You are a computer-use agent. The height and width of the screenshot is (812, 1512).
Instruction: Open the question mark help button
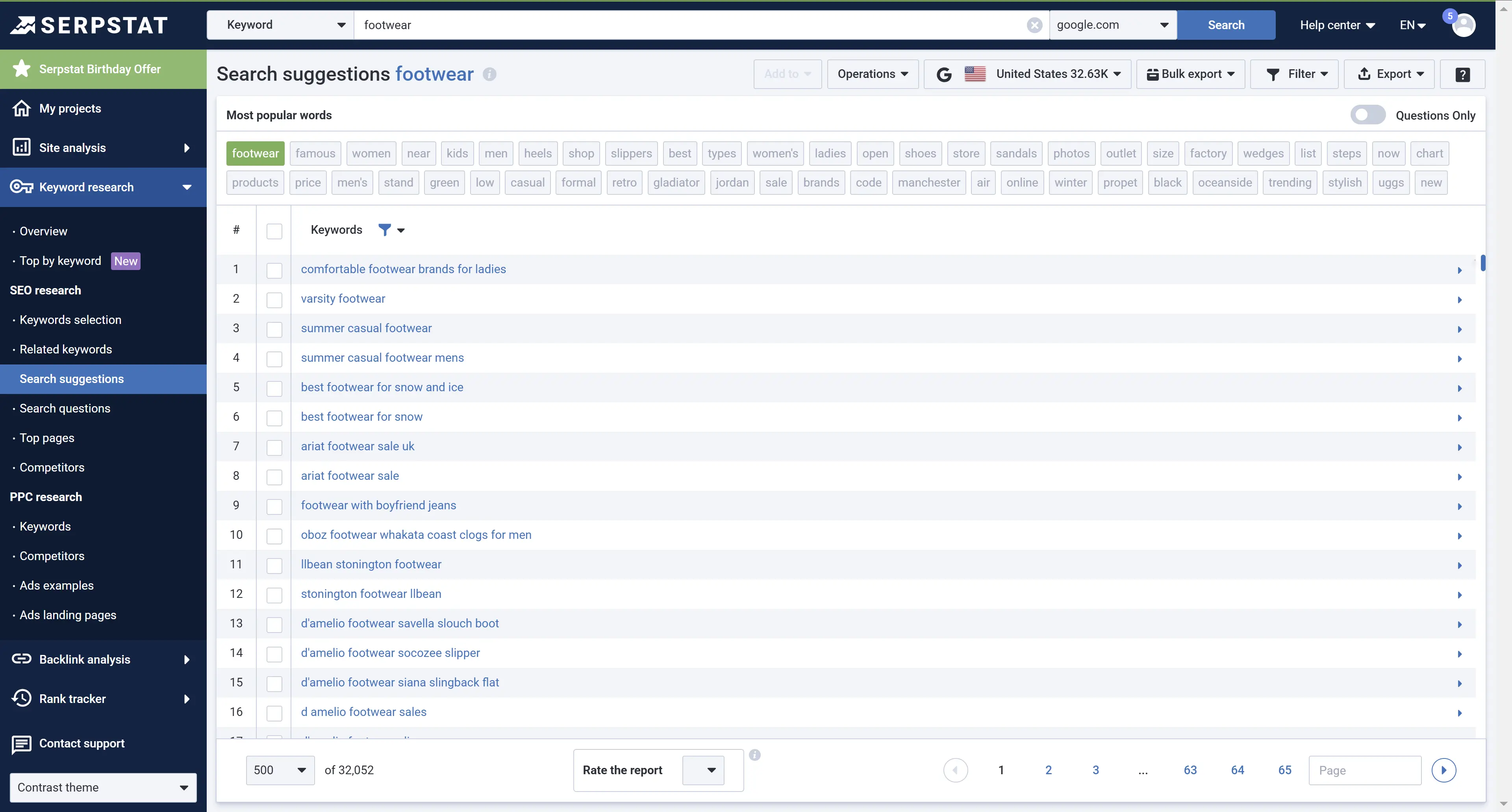(1462, 74)
